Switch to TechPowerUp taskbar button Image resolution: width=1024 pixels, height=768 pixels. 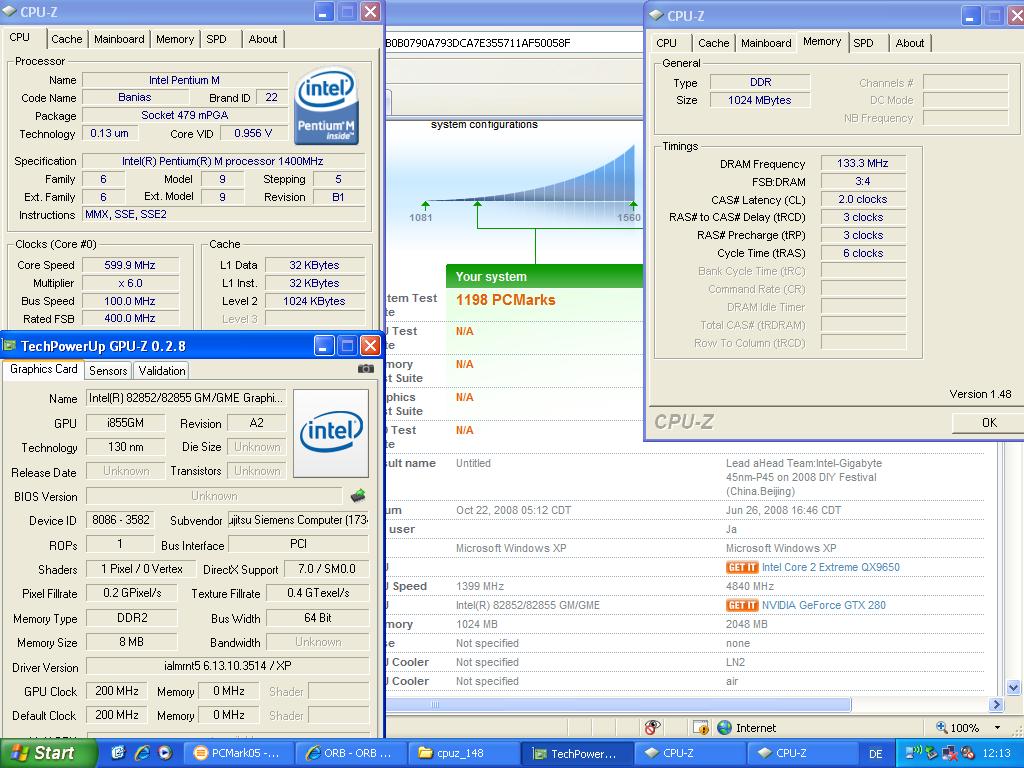(576, 754)
